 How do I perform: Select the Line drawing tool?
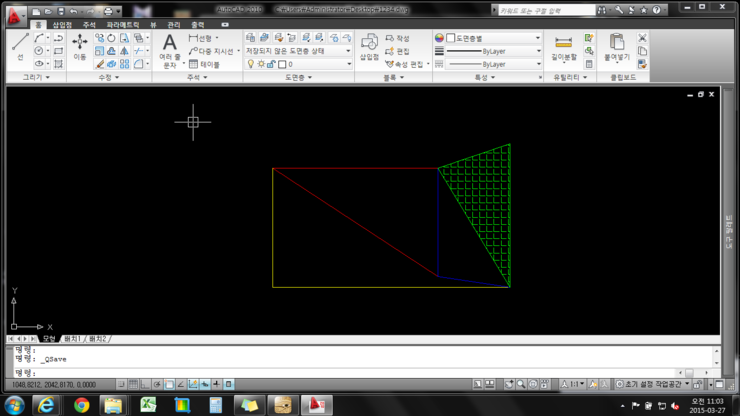(x=20, y=46)
